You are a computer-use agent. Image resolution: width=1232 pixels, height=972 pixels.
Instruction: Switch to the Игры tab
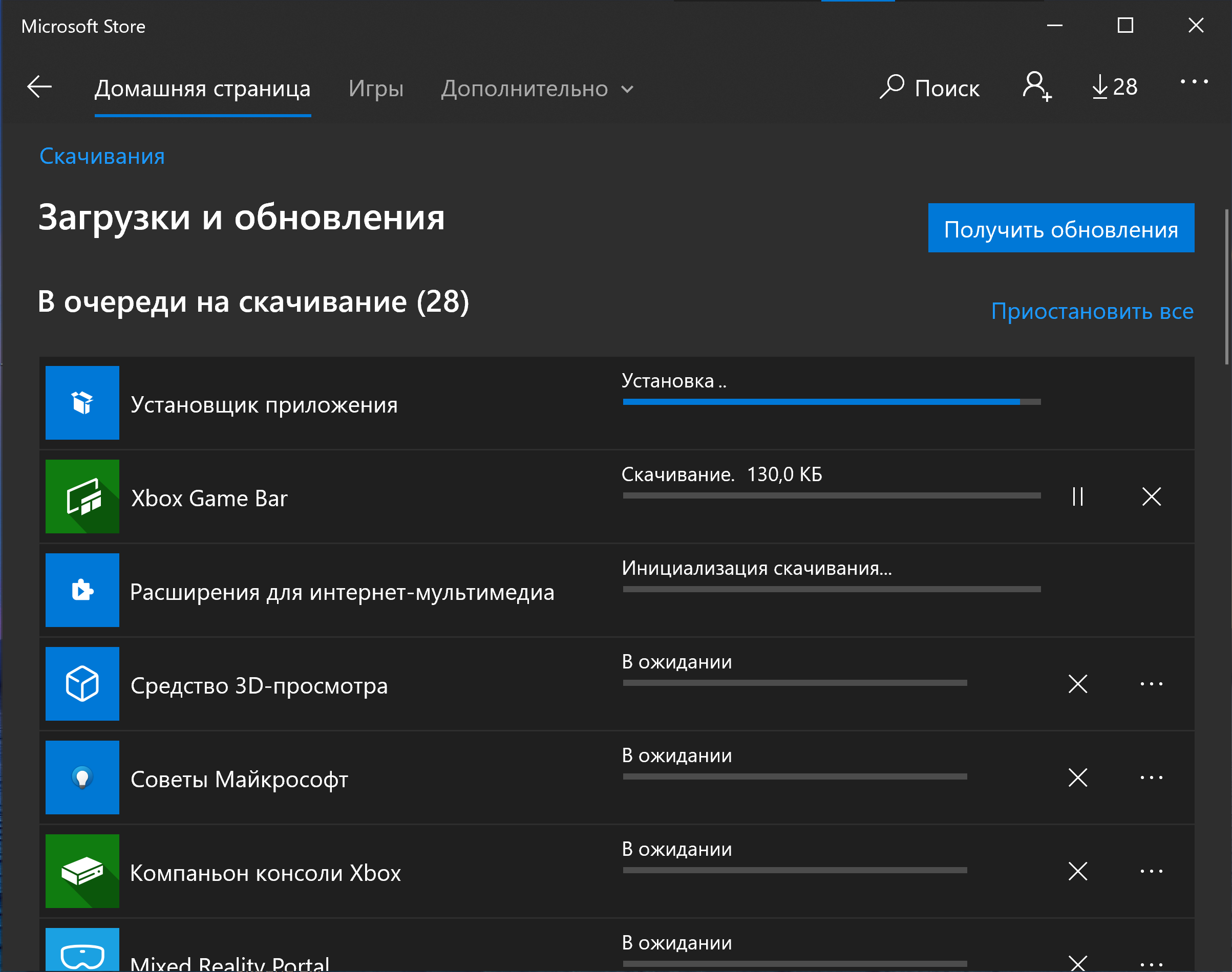pyautogui.click(x=376, y=89)
